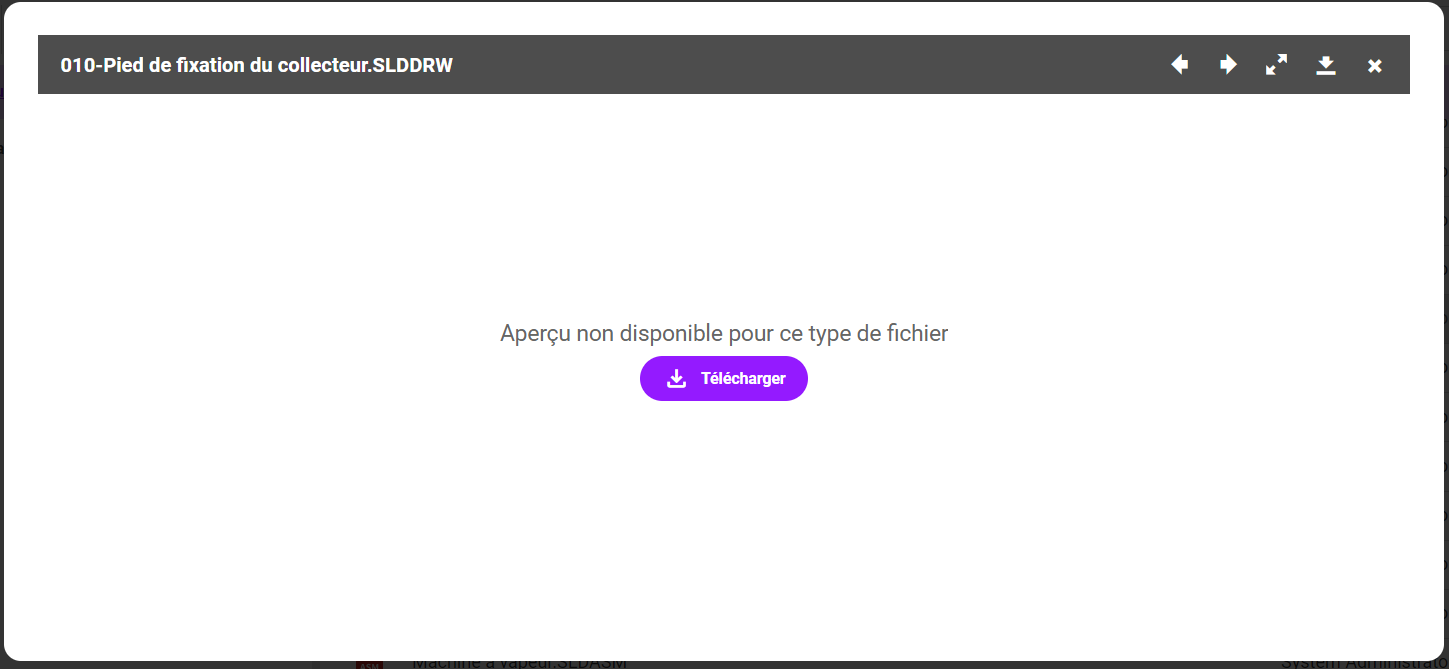Close the file preview dialog
This screenshot has height=669, width=1449.
[x=1375, y=66]
